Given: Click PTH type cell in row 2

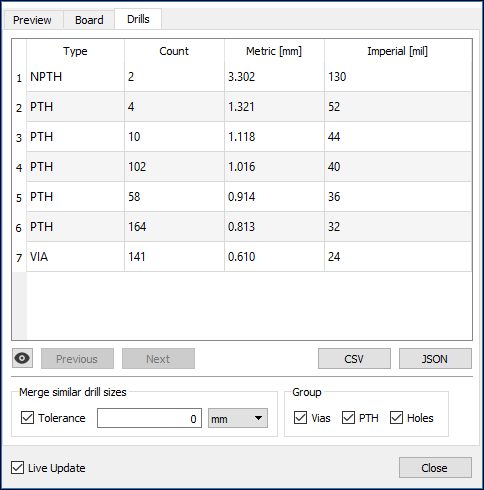Looking at the screenshot, I should (75, 107).
